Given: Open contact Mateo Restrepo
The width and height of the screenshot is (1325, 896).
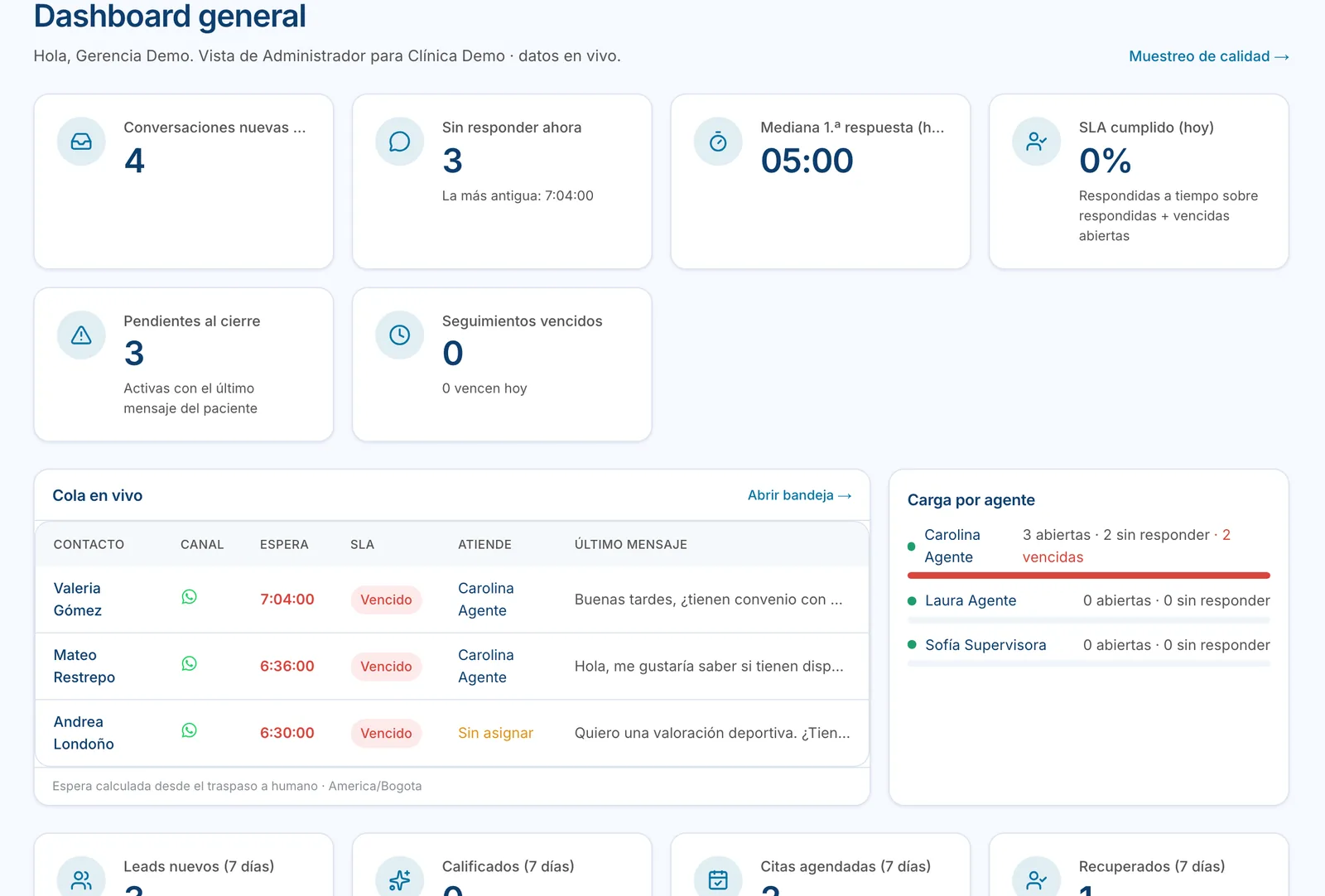Looking at the screenshot, I should [x=84, y=666].
